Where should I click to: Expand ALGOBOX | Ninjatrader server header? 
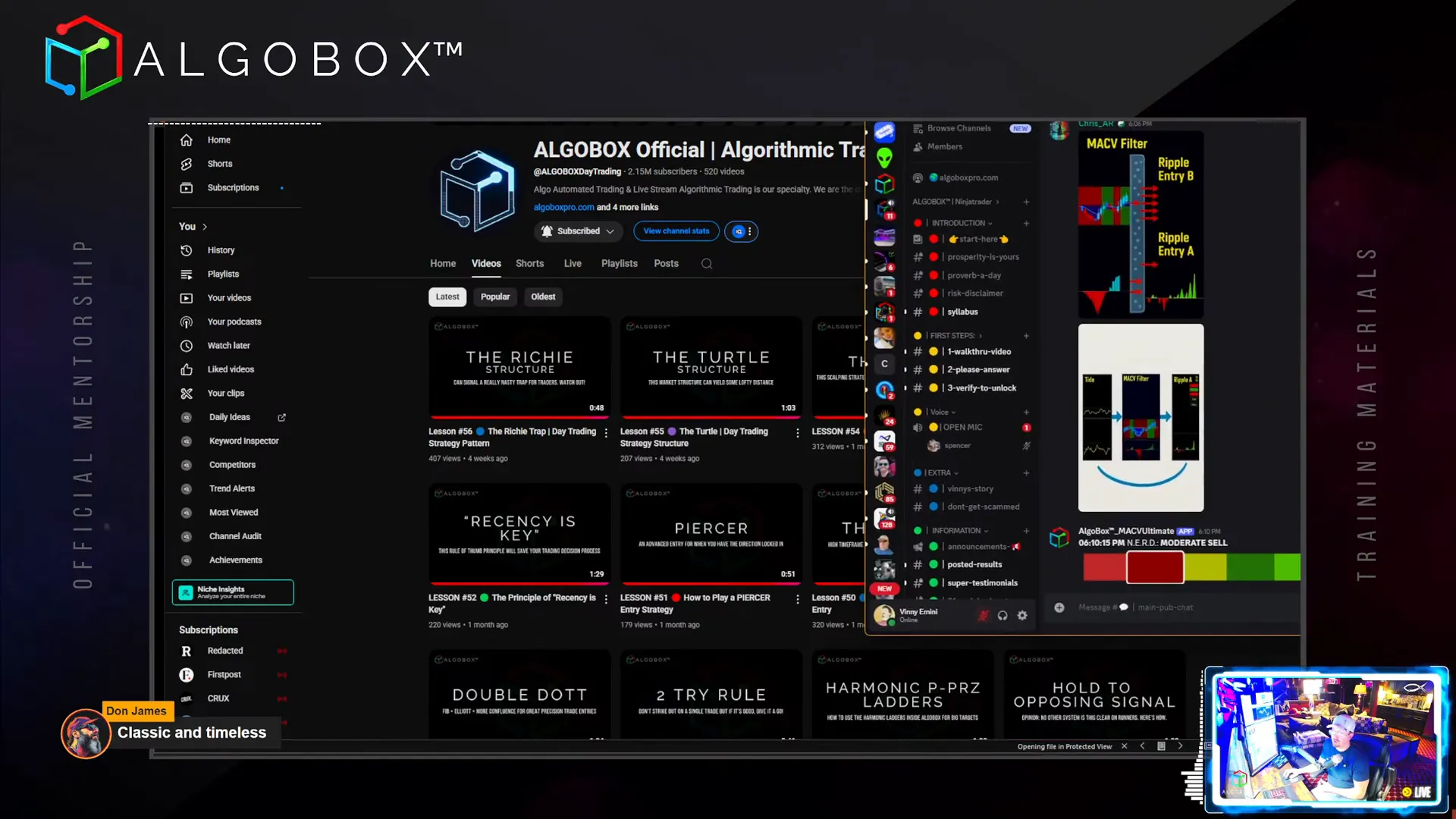click(x=955, y=202)
